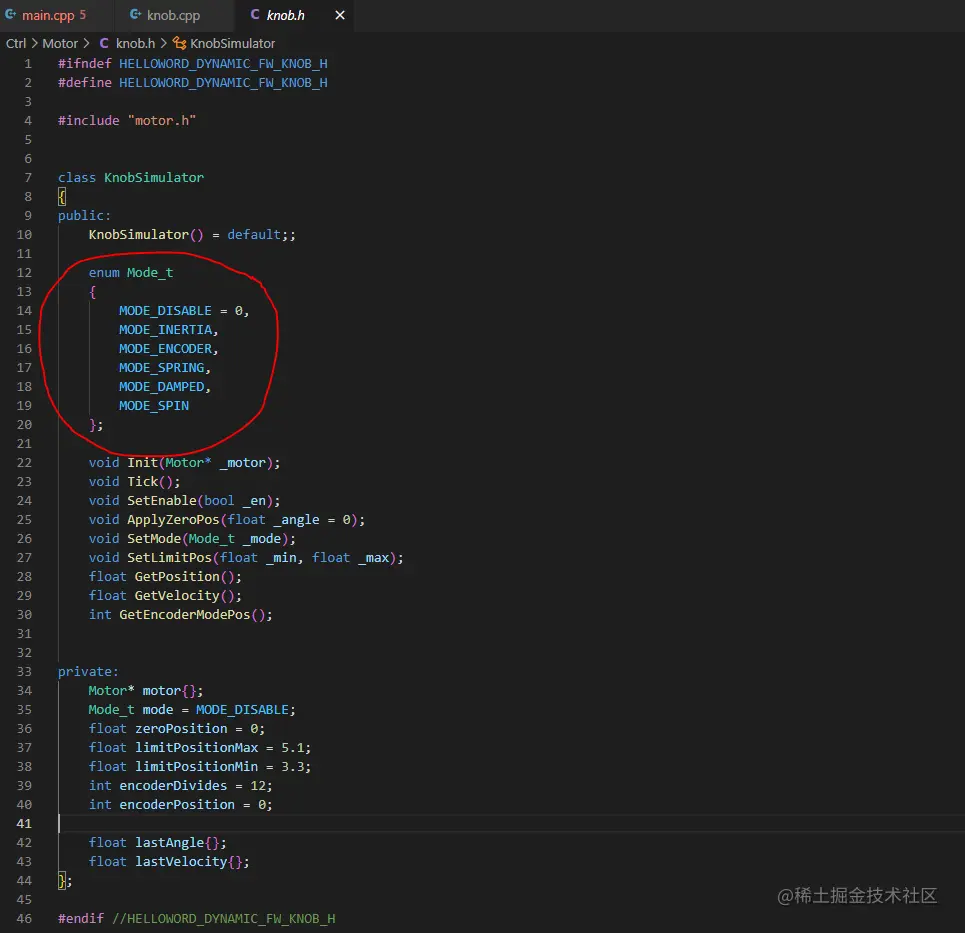Place cursor on 'class KnobSimulator' text
Image resolution: width=965 pixels, height=933 pixels.
pos(130,178)
